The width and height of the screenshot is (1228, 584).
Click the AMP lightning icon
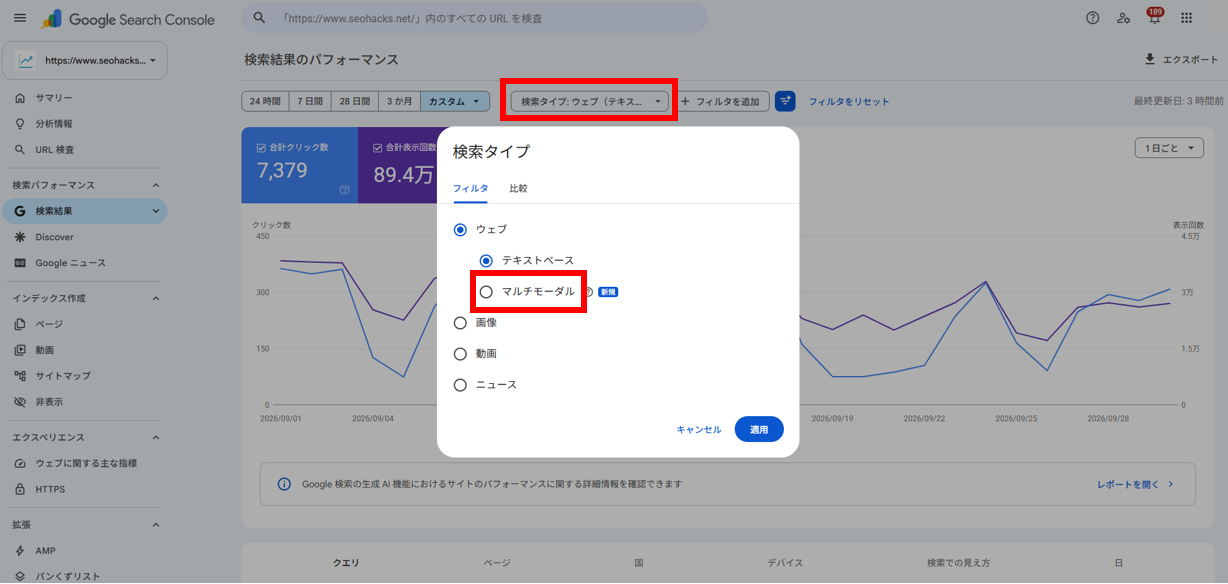pos(20,551)
